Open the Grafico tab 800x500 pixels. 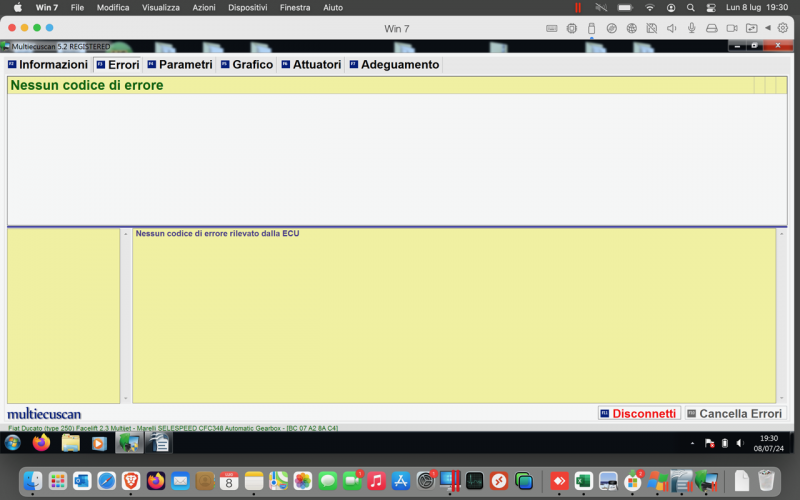point(246,64)
